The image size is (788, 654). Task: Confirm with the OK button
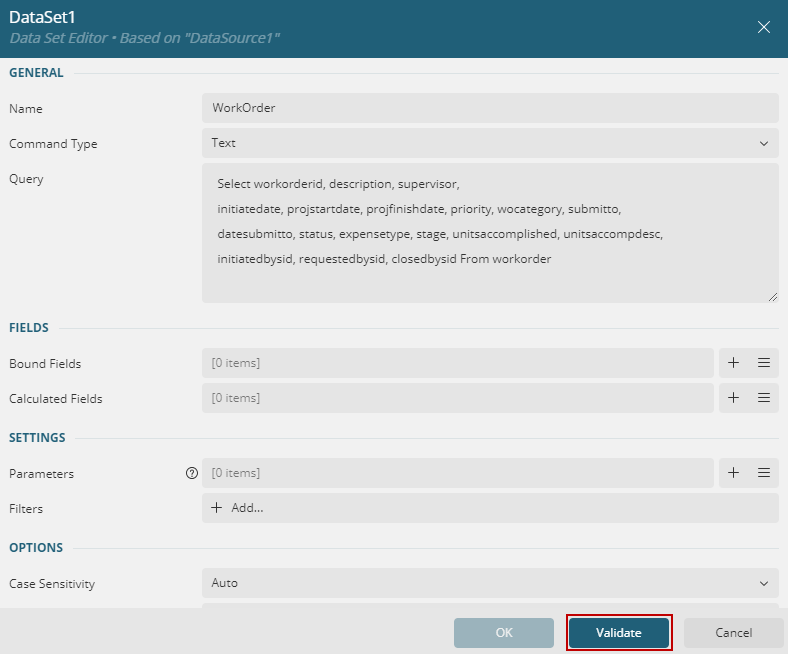tap(504, 633)
